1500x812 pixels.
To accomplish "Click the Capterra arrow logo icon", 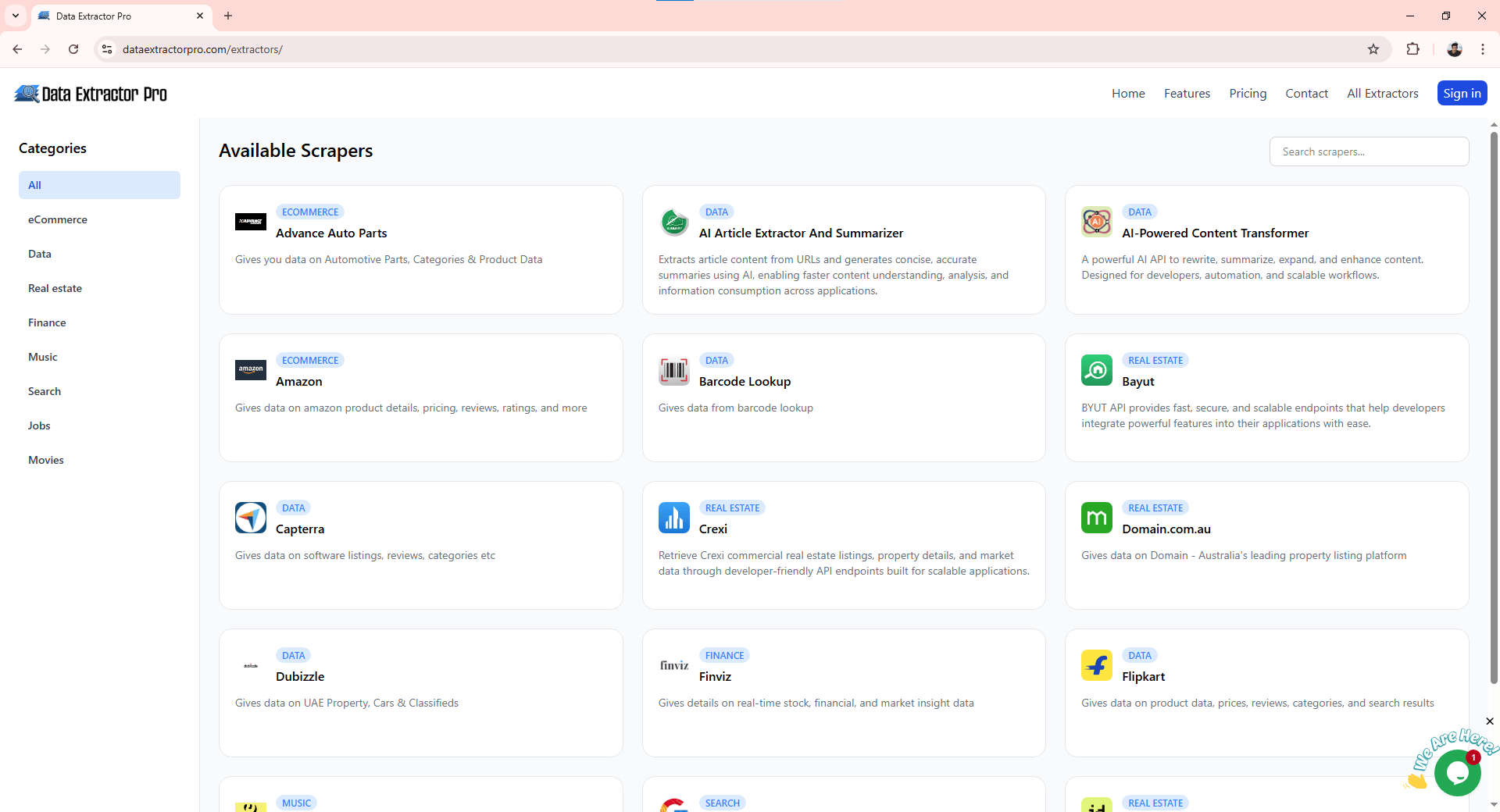I will pyautogui.click(x=250, y=518).
